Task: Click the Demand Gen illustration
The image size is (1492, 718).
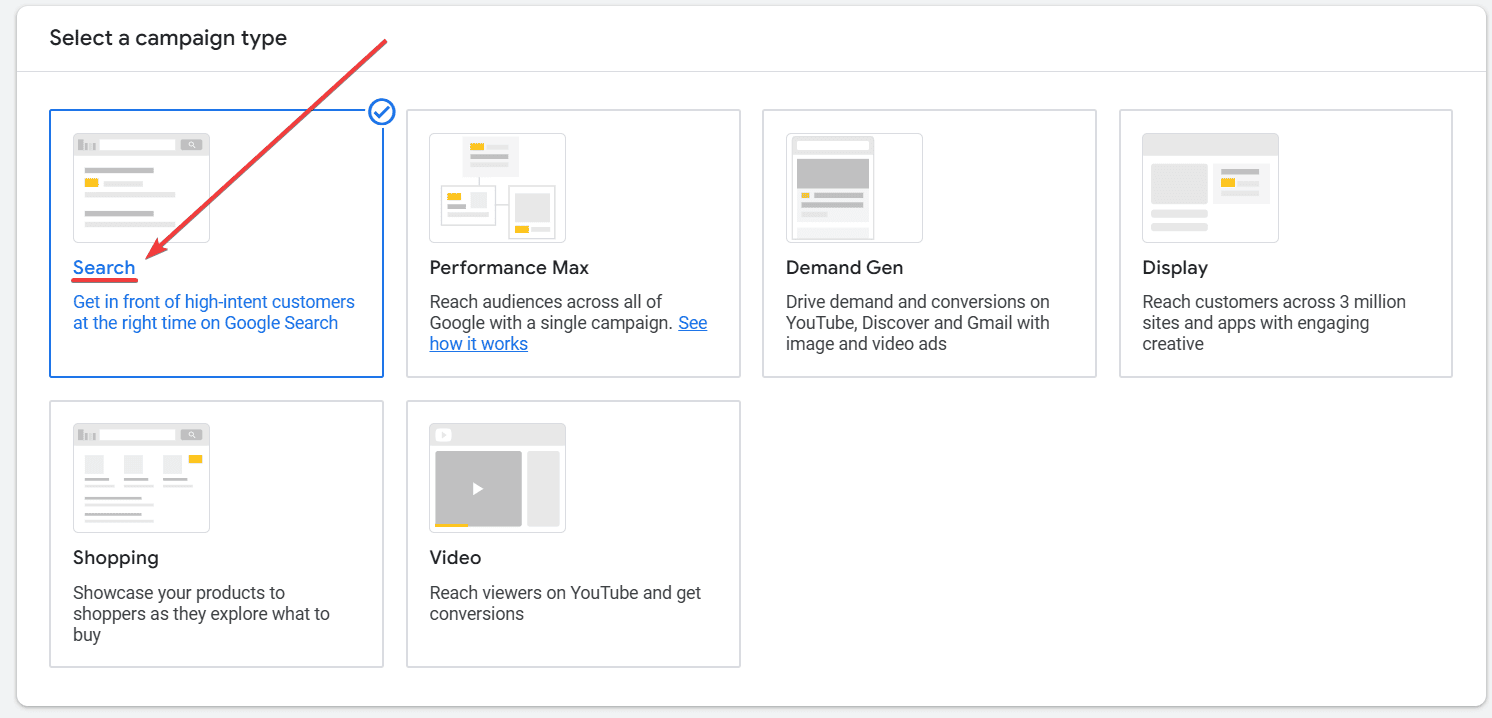Action: (854, 188)
